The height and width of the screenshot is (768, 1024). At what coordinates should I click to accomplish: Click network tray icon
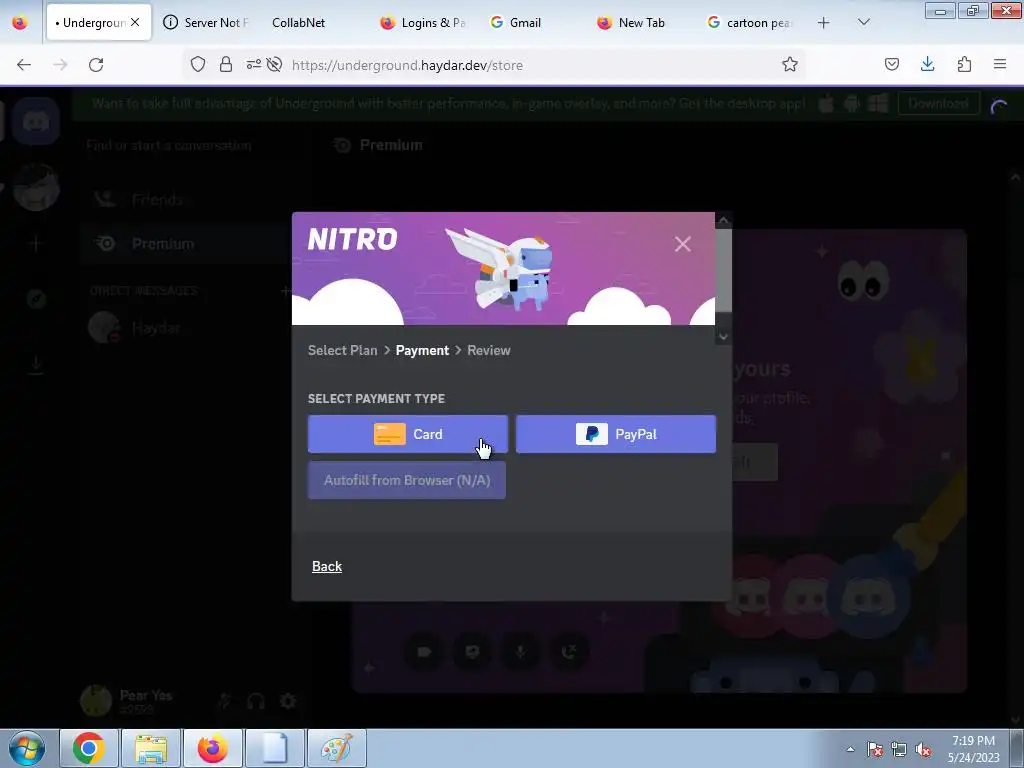[899, 749]
